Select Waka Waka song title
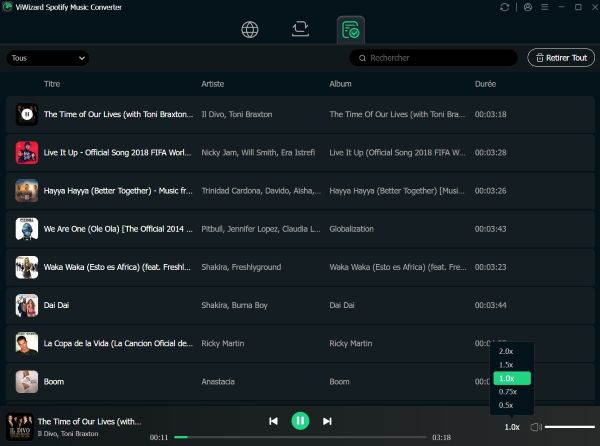600x446 pixels. click(x=117, y=267)
